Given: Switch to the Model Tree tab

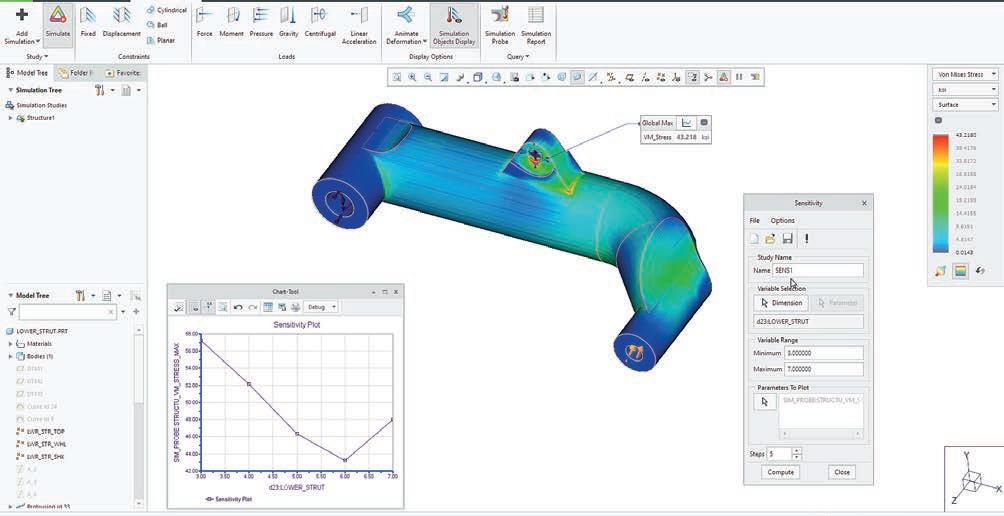Looking at the screenshot, I should click(28, 73).
